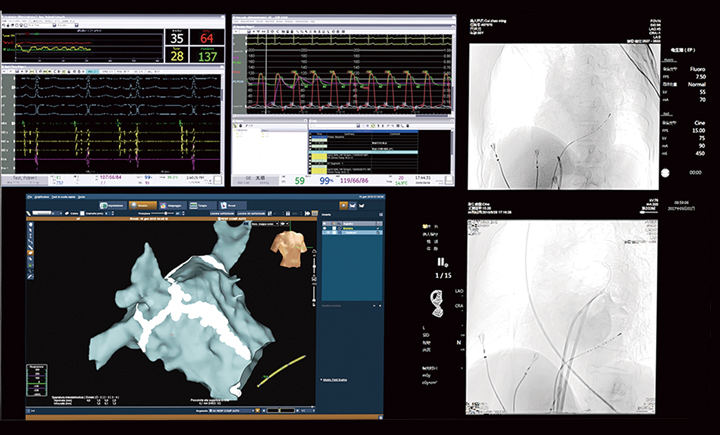Viewport: 720px width, 435px height.
Task: Select the top tool in the left vertical toolbar
Action: tap(31, 226)
